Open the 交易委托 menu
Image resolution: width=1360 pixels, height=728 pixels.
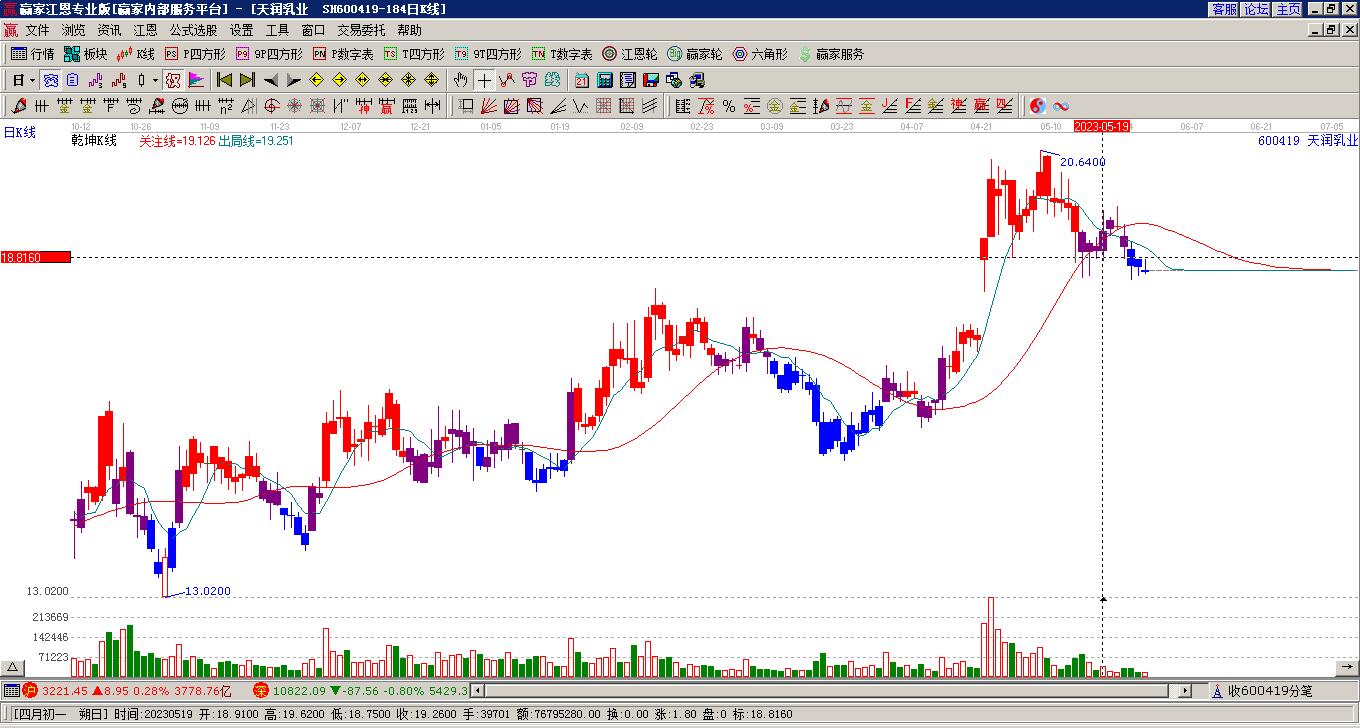361,30
